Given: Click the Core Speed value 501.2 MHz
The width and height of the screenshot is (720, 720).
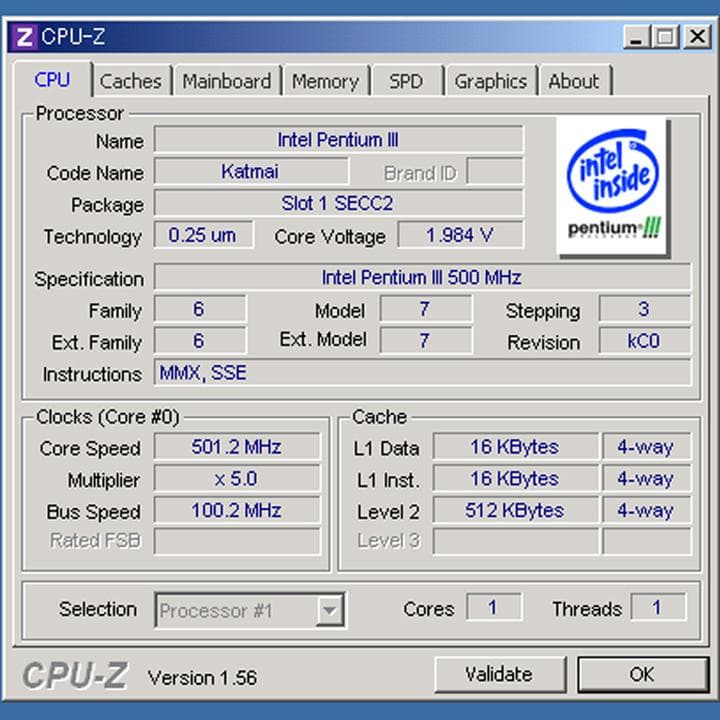Looking at the screenshot, I should point(237,447).
